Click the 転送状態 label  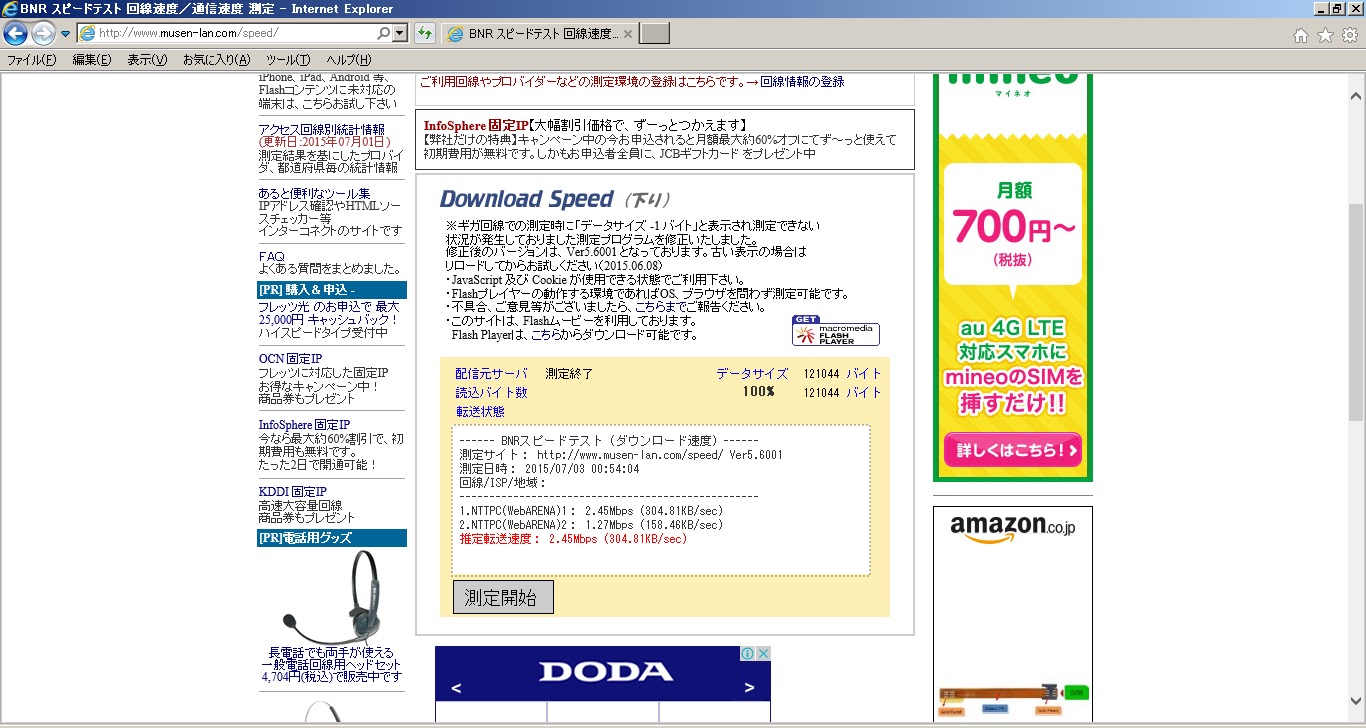tap(480, 411)
